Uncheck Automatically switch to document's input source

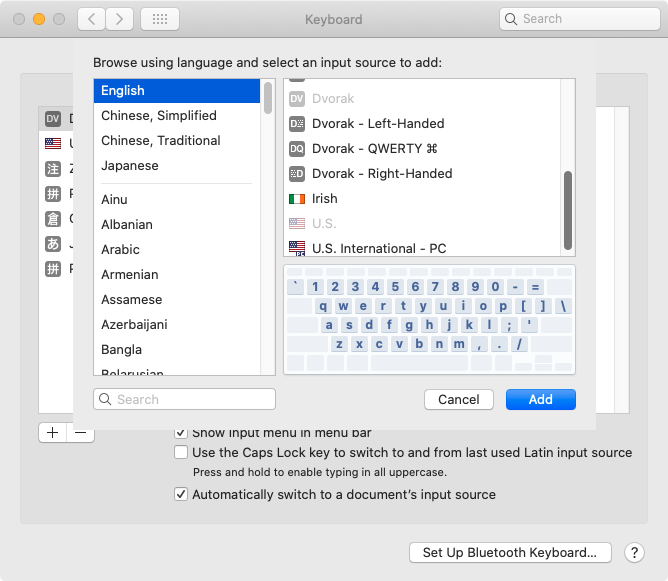coord(181,494)
